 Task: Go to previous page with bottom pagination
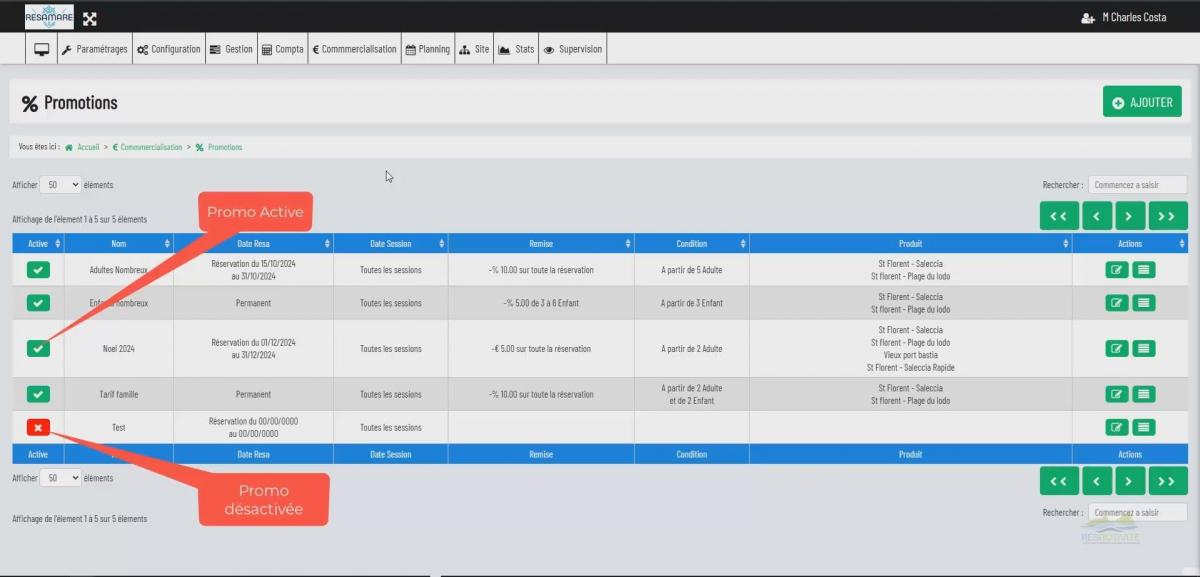tap(1096, 481)
